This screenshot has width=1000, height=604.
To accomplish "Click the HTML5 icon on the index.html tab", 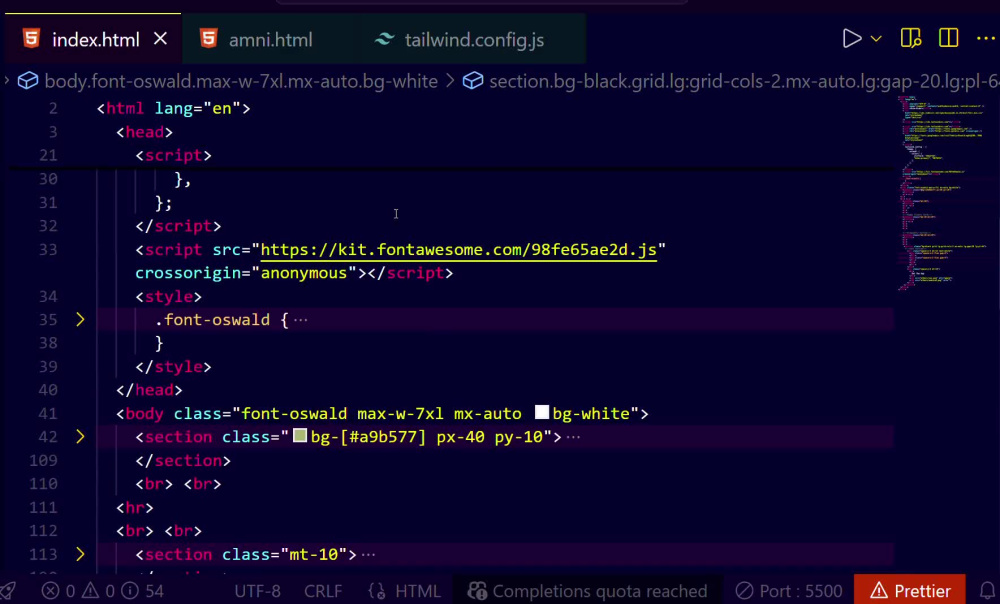I will (31, 39).
